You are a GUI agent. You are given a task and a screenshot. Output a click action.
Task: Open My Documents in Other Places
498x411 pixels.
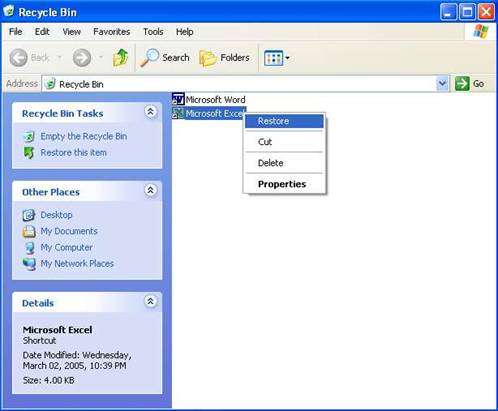pyautogui.click(x=69, y=231)
